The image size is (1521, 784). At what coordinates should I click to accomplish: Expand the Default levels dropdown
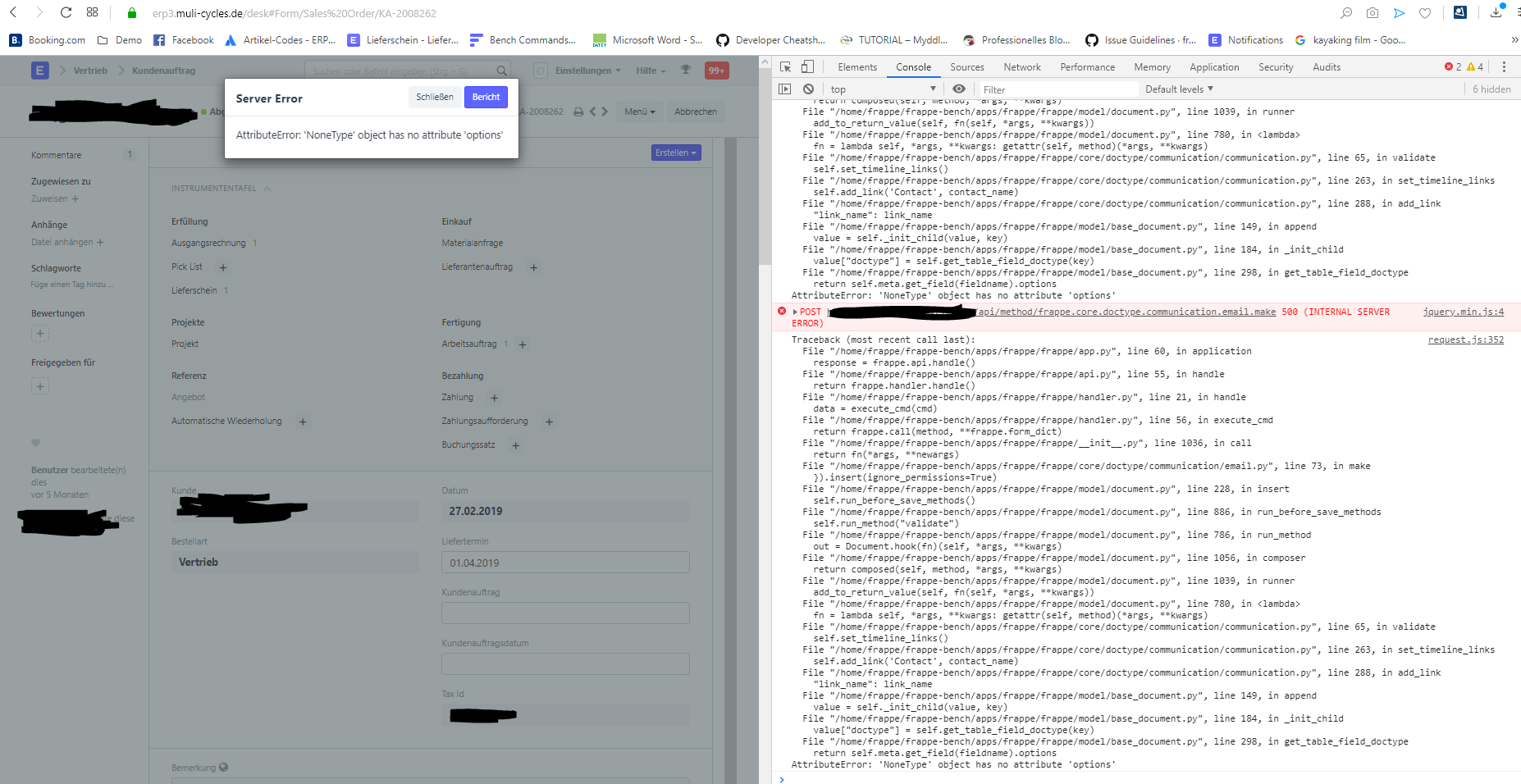click(1178, 89)
